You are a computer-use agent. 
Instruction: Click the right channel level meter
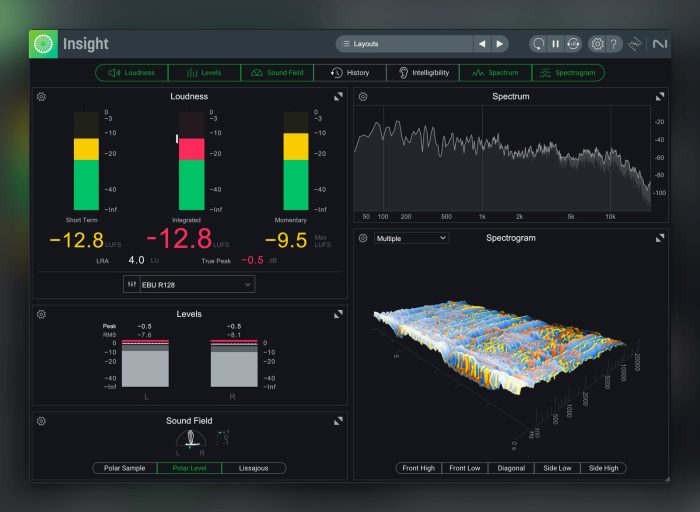tap(234, 363)
